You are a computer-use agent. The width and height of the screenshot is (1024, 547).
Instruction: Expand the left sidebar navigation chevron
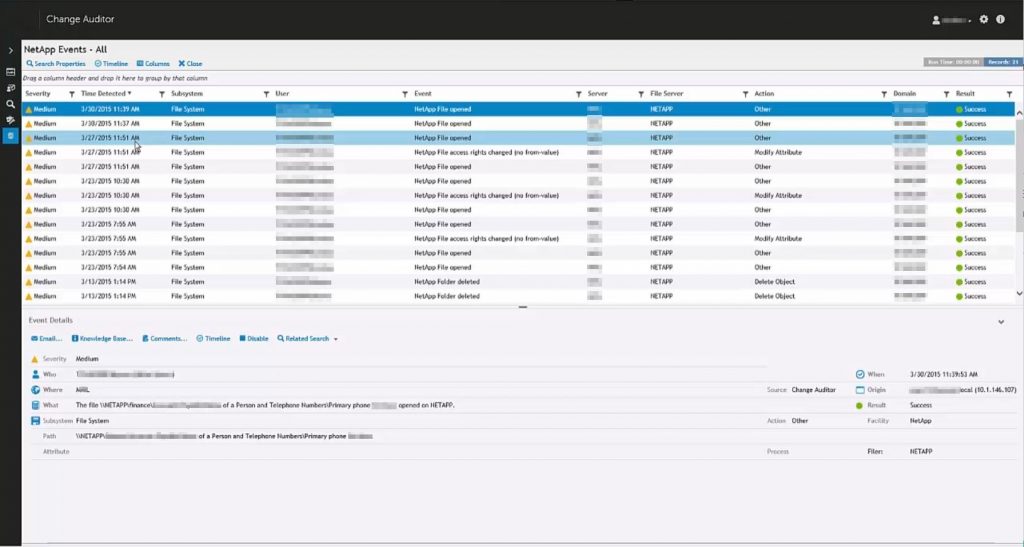coord(10,50)
